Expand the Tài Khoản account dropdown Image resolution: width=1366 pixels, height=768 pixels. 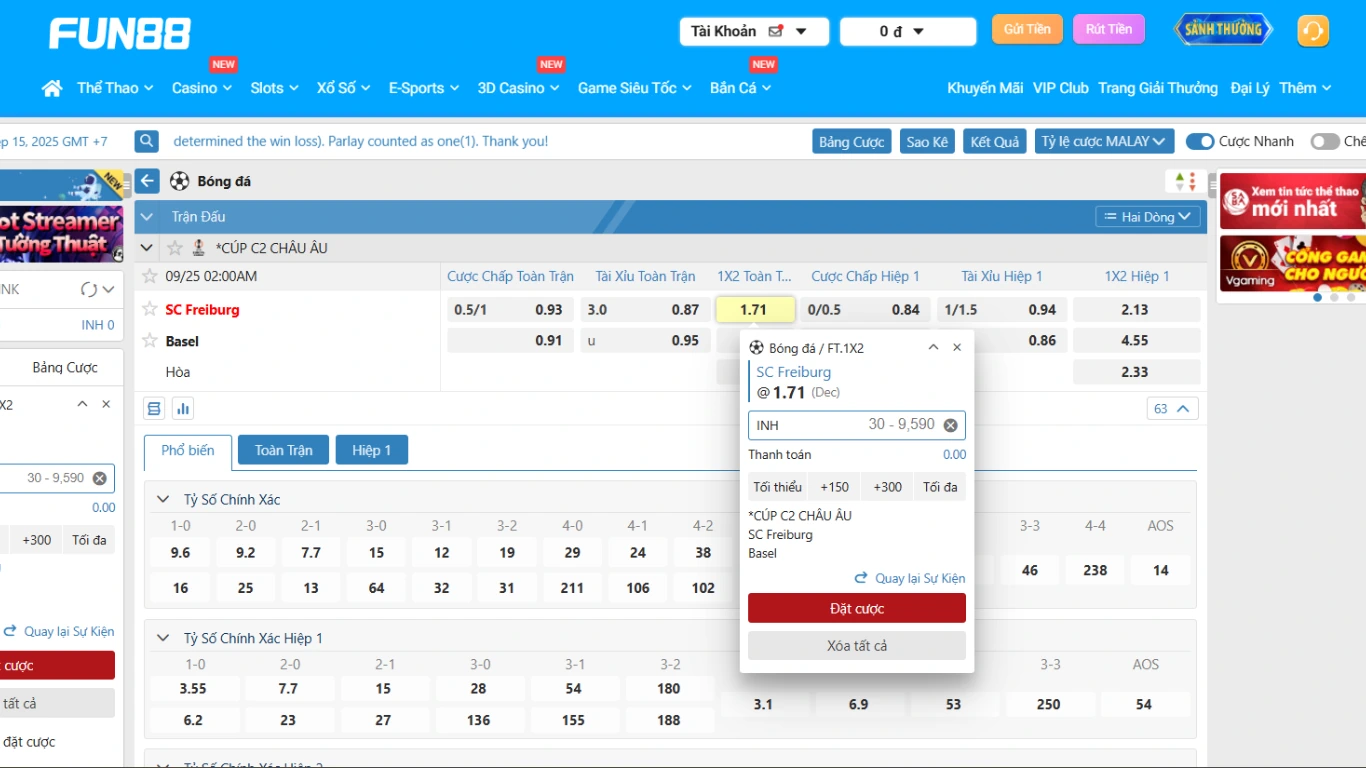pyautogui.click(x=754, y=32)
